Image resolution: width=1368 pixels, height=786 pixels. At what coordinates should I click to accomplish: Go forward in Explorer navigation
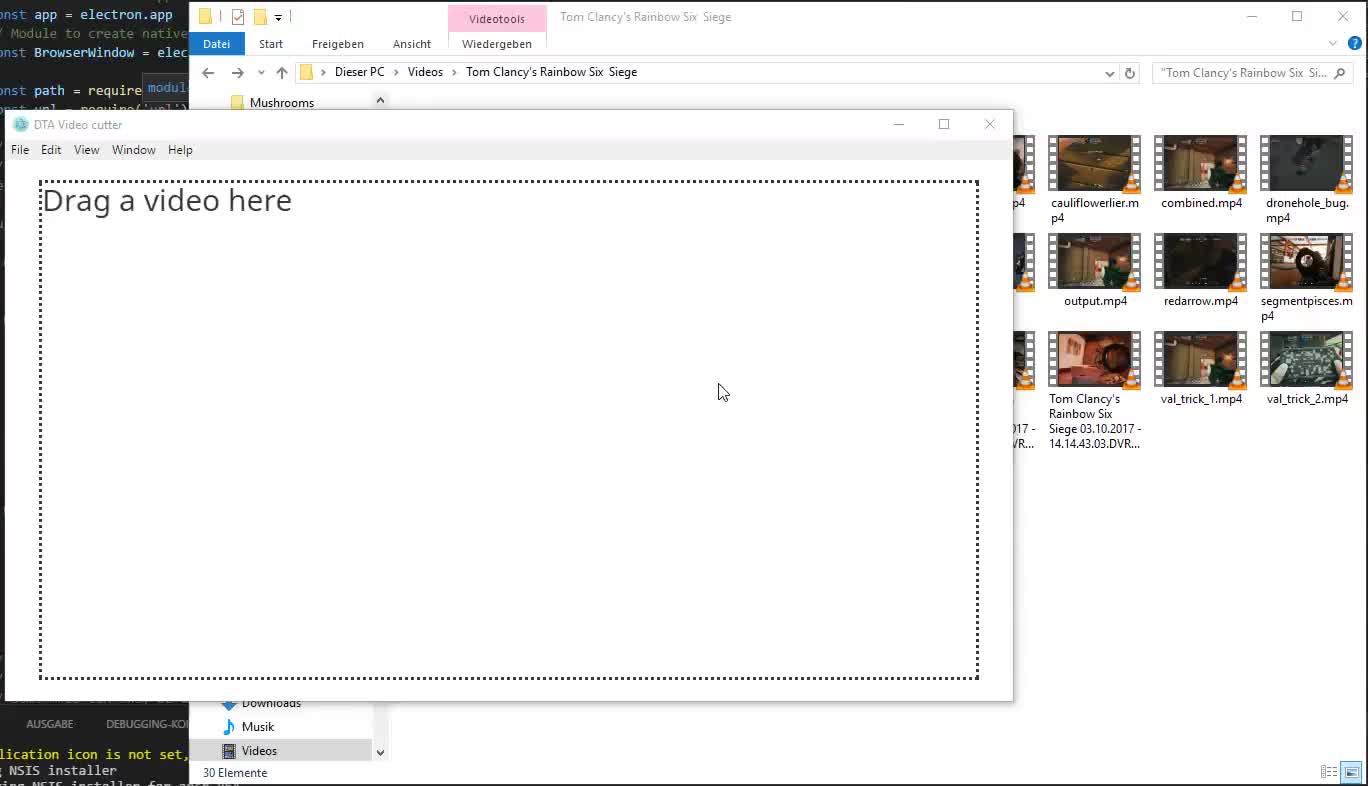click(x=237, y=73)
